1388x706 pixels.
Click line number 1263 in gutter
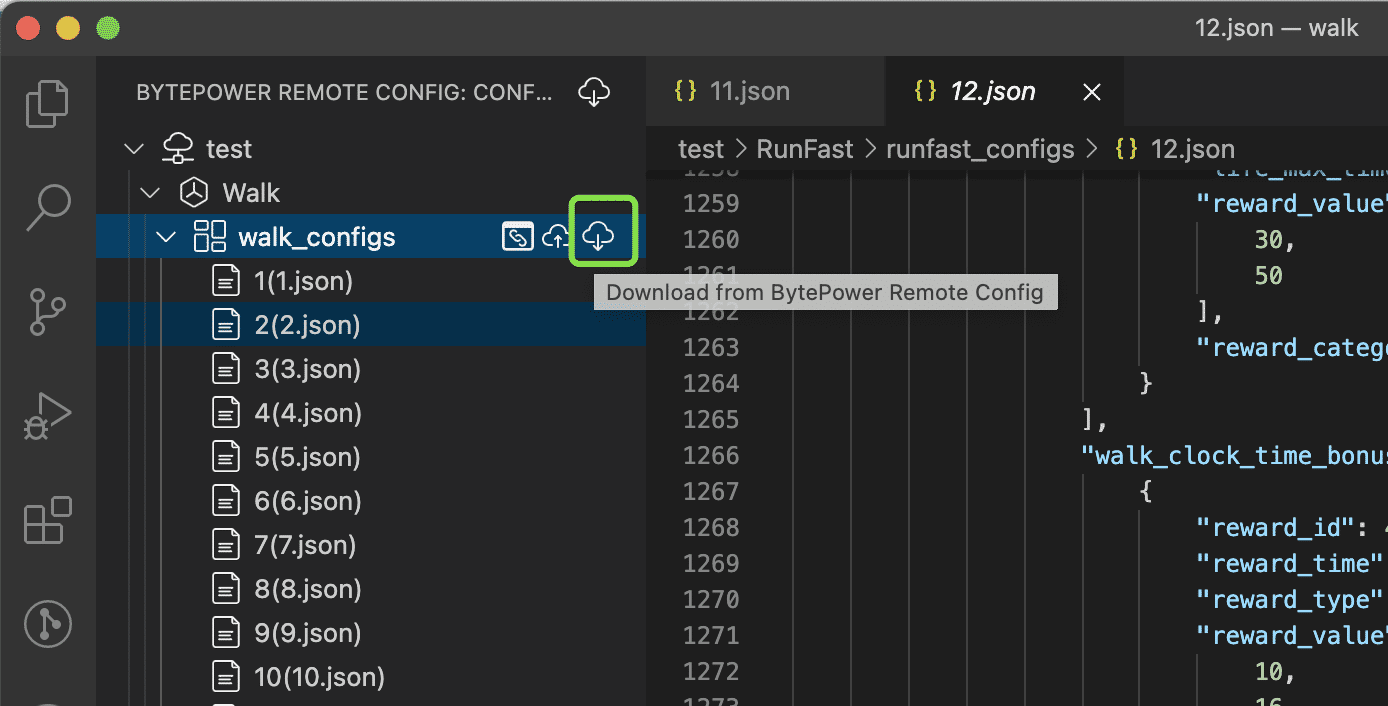click(x=711, y=347)
